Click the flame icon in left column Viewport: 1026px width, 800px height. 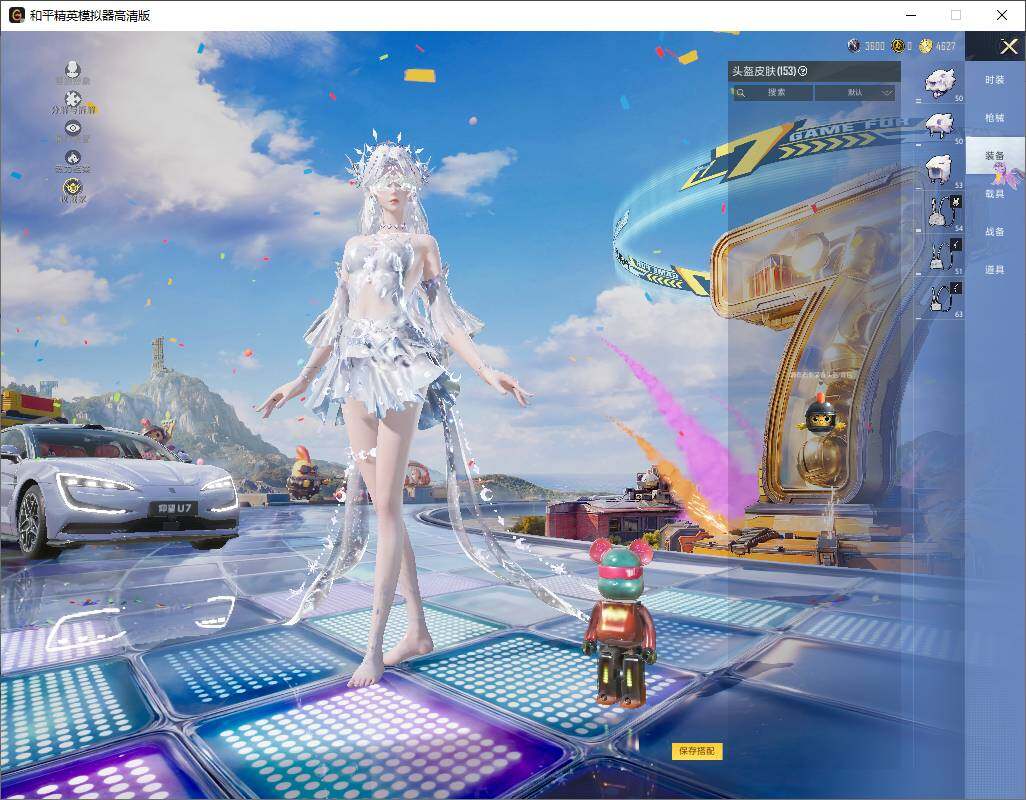coord(73,158)
